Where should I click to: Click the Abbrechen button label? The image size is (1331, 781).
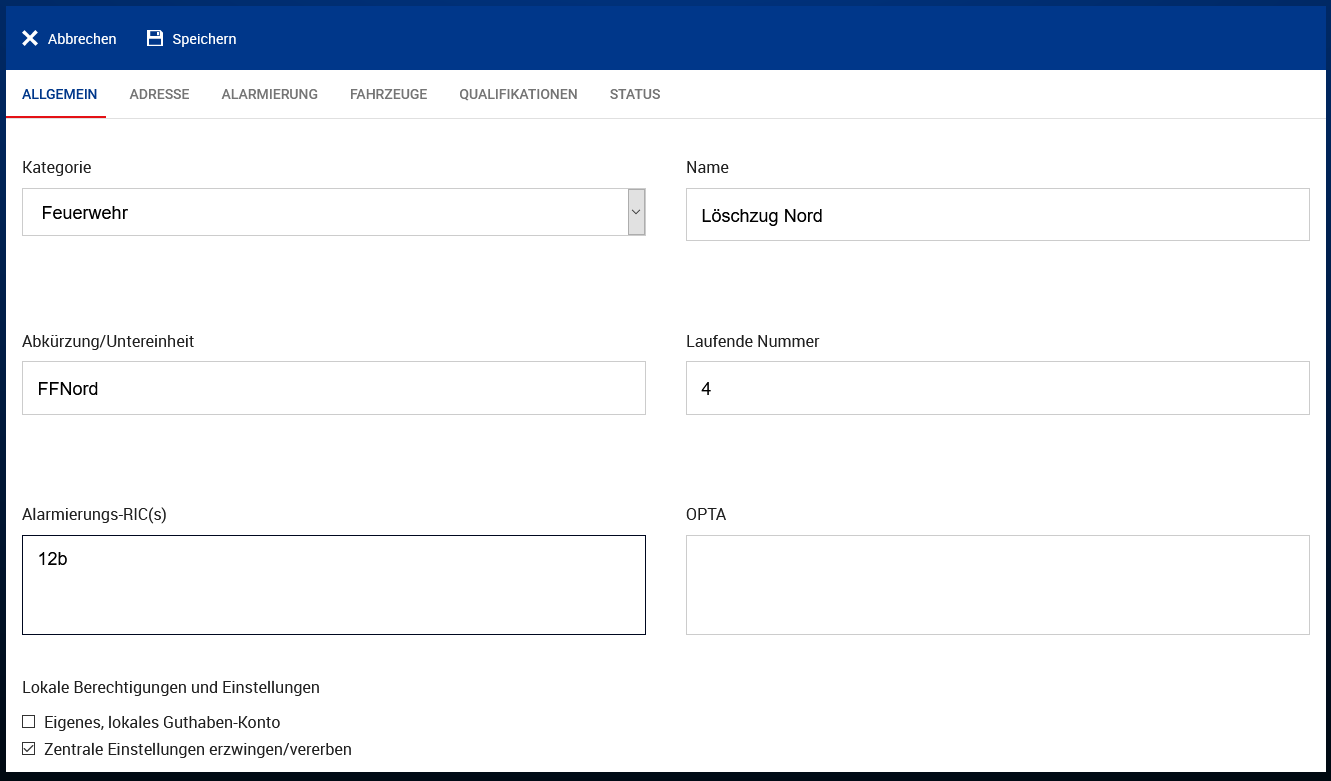[x=82, y=39]
